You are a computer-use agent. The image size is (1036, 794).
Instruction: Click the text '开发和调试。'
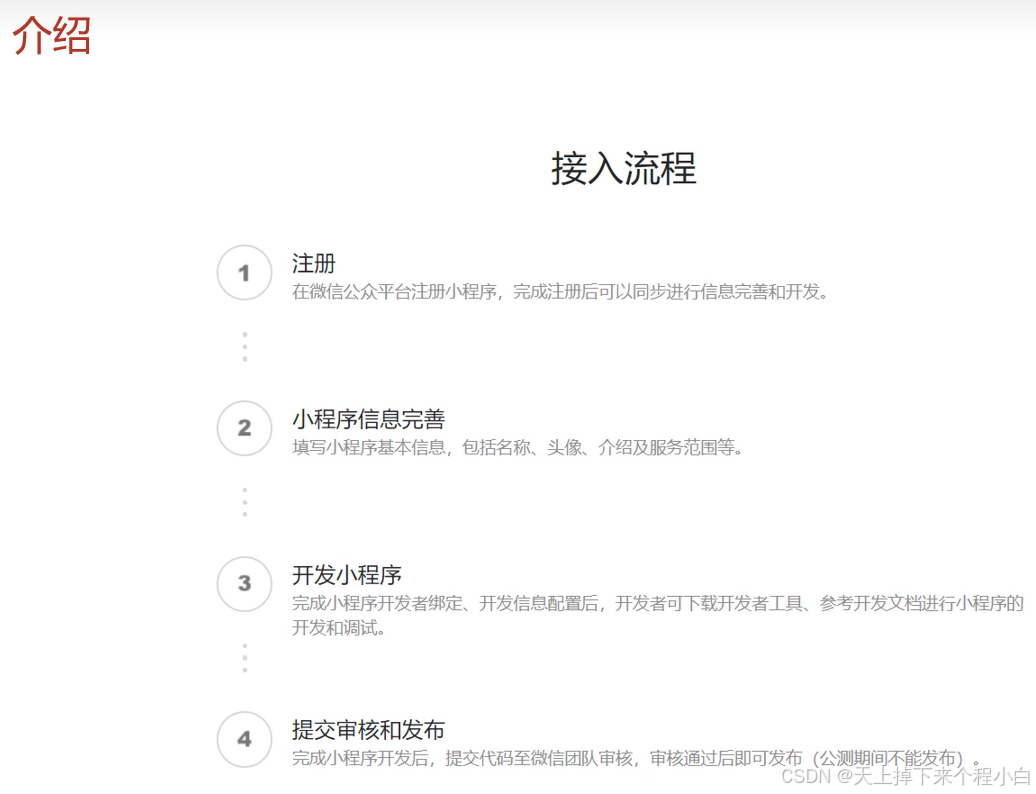339,628
